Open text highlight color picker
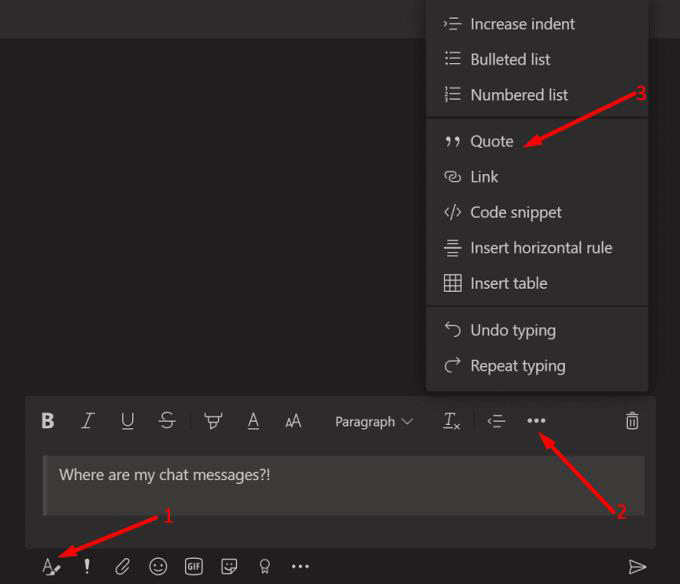The width and height of the screenshot is (680, 584). coord(213,421)
